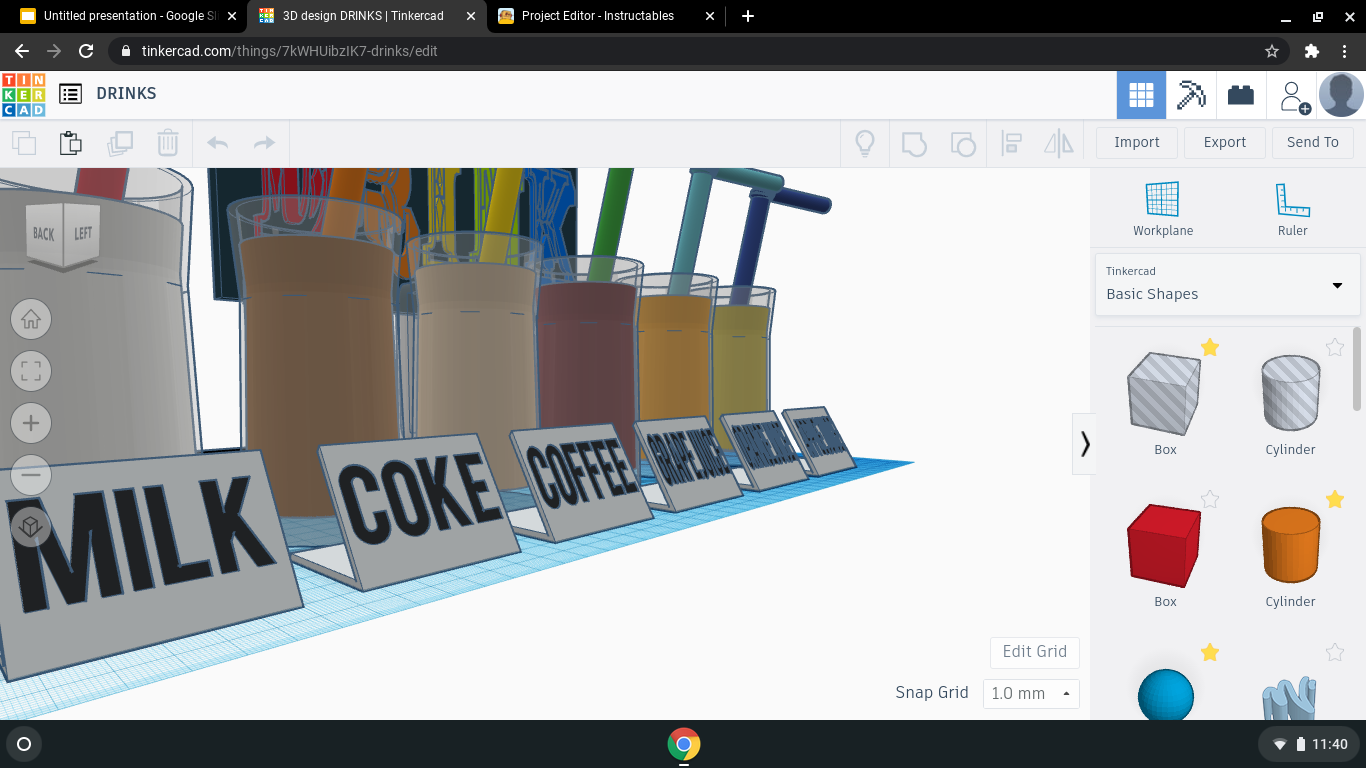This screenshot has height=768, width=1366.
Task: Open the Basic Shapes category dropdown
Action: [1228, 285]
